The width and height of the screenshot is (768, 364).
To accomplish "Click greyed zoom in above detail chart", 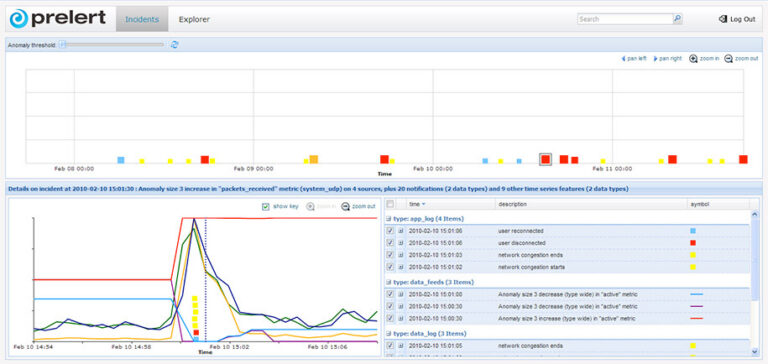I will [321, 206].
